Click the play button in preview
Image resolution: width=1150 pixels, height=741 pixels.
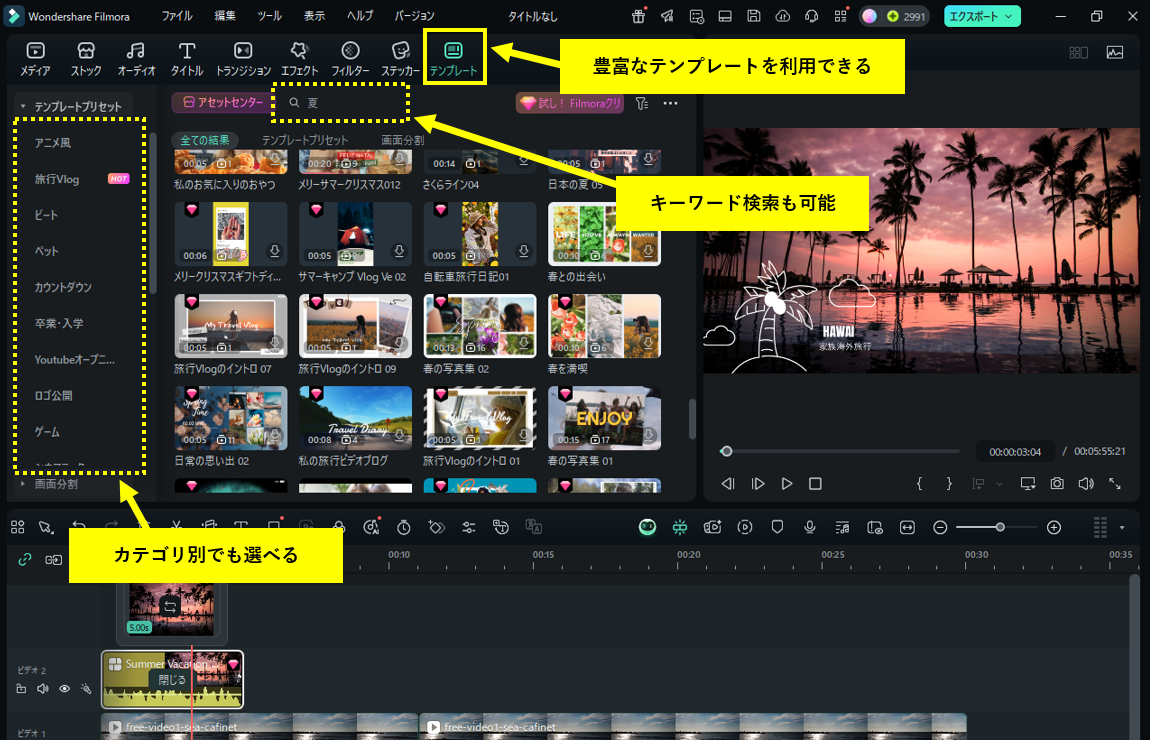point(786,483)
